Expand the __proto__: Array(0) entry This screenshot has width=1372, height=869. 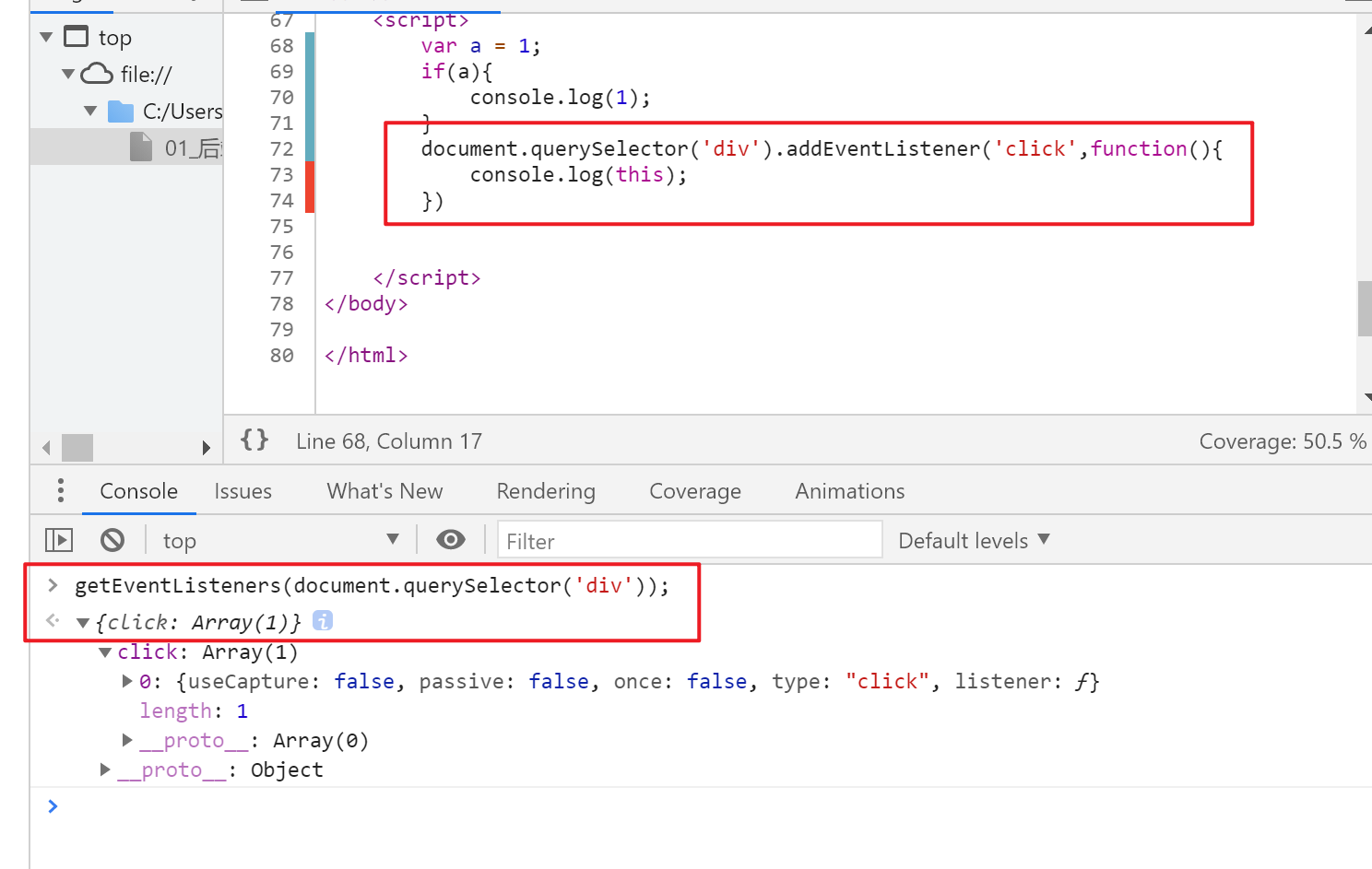tap(127, 740)
